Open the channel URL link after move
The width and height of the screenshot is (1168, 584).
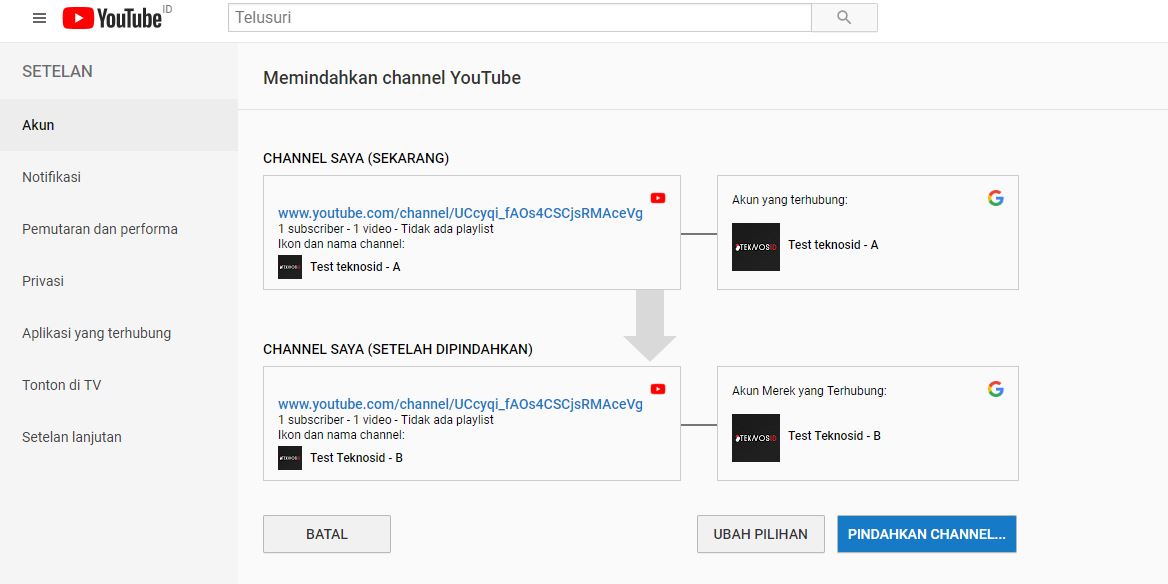[460, 404]
